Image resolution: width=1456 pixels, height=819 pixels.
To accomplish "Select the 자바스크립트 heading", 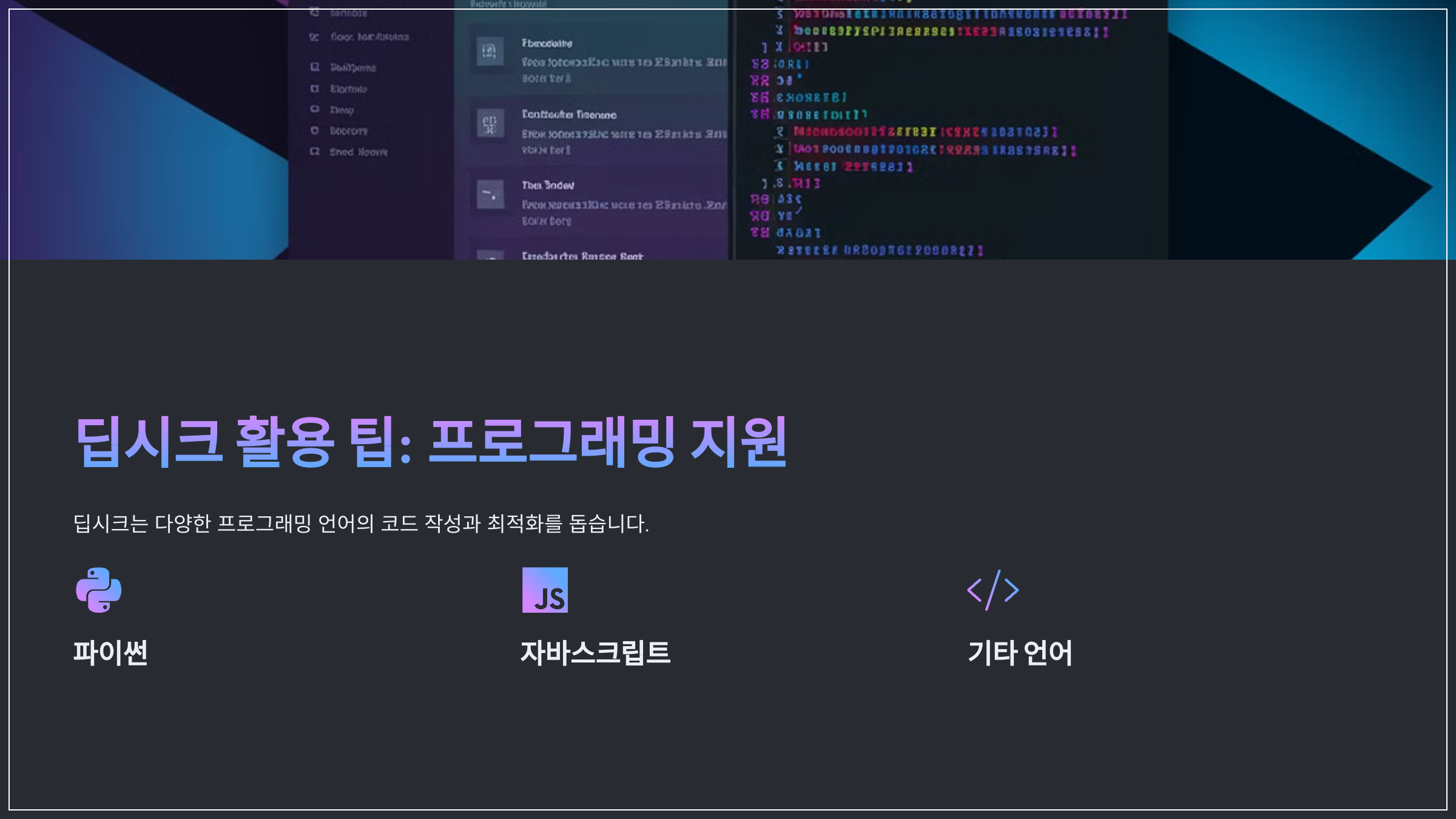I will (x=595, y=653).
